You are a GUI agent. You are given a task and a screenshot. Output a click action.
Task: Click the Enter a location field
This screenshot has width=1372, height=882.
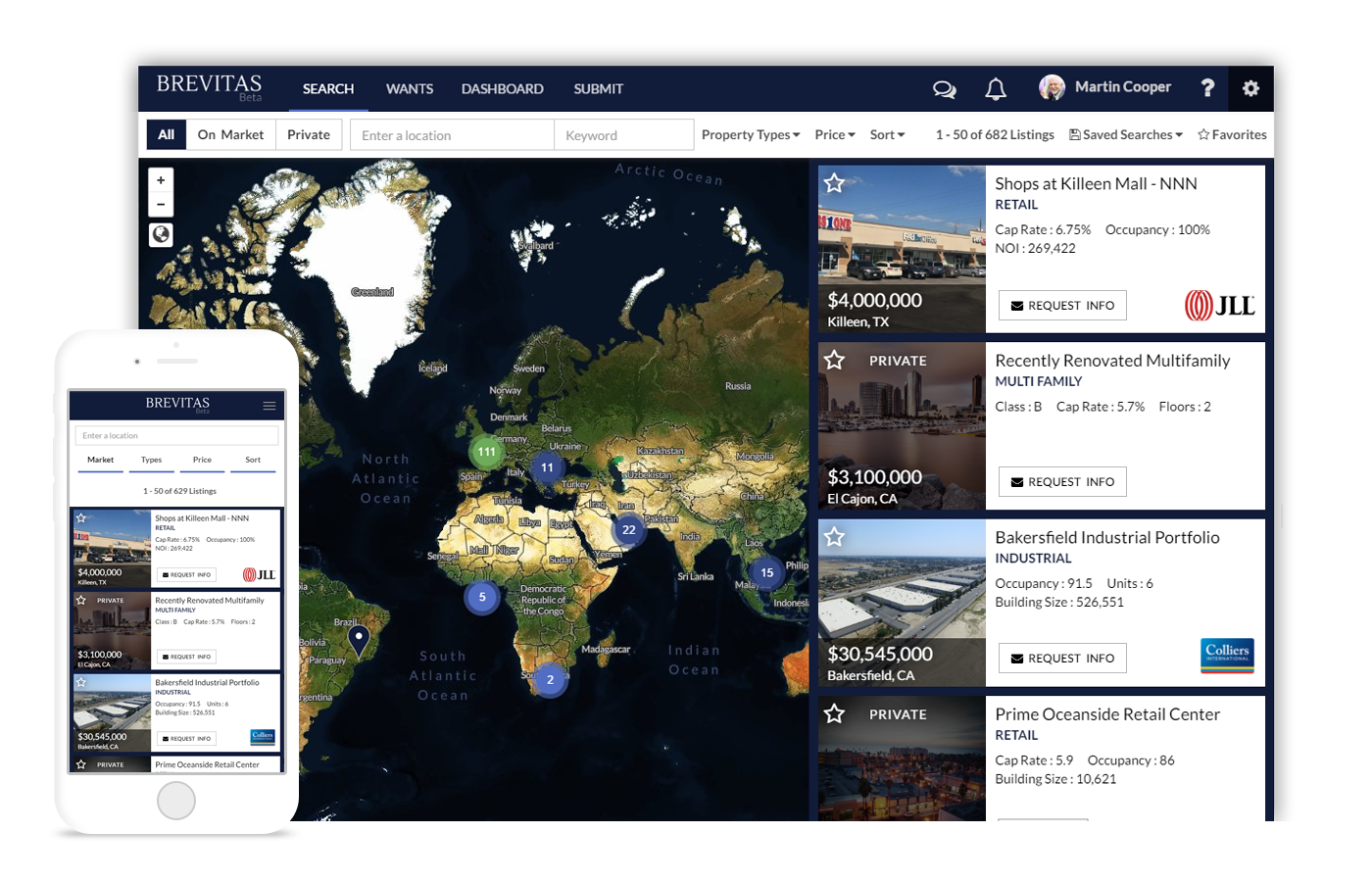click(452, 135)
